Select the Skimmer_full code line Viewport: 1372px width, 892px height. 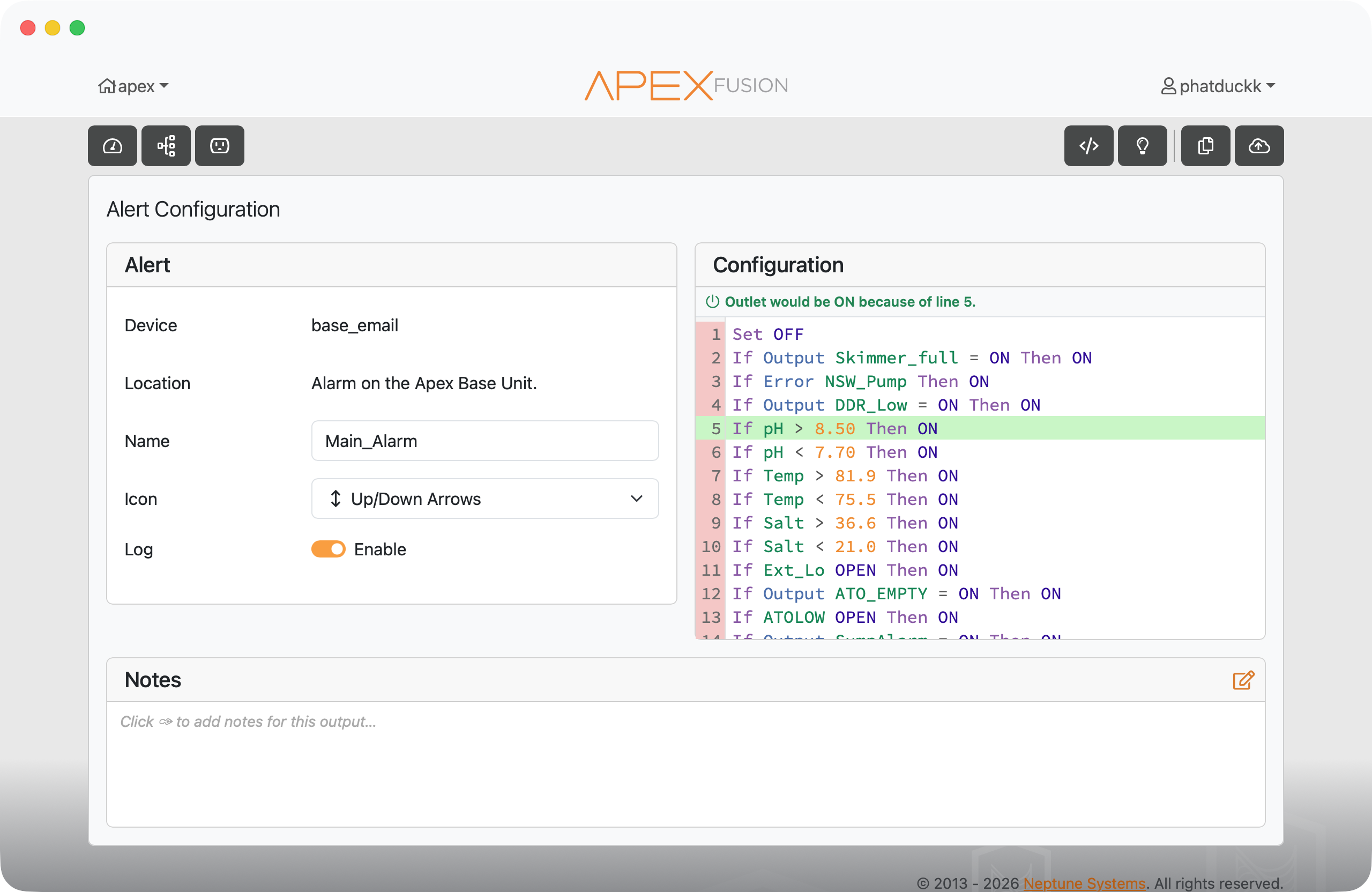(980, 358)
